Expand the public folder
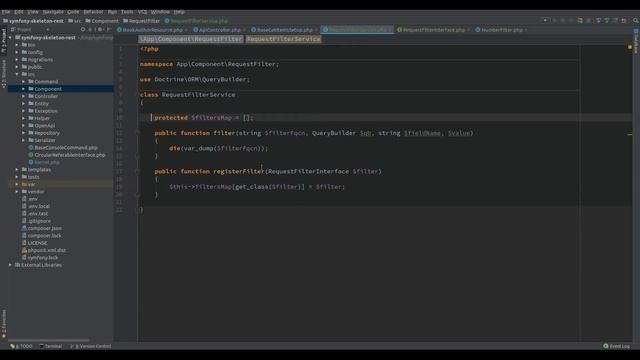The width and height of the screenshot is (640, 360). click(x=17, y=67)
